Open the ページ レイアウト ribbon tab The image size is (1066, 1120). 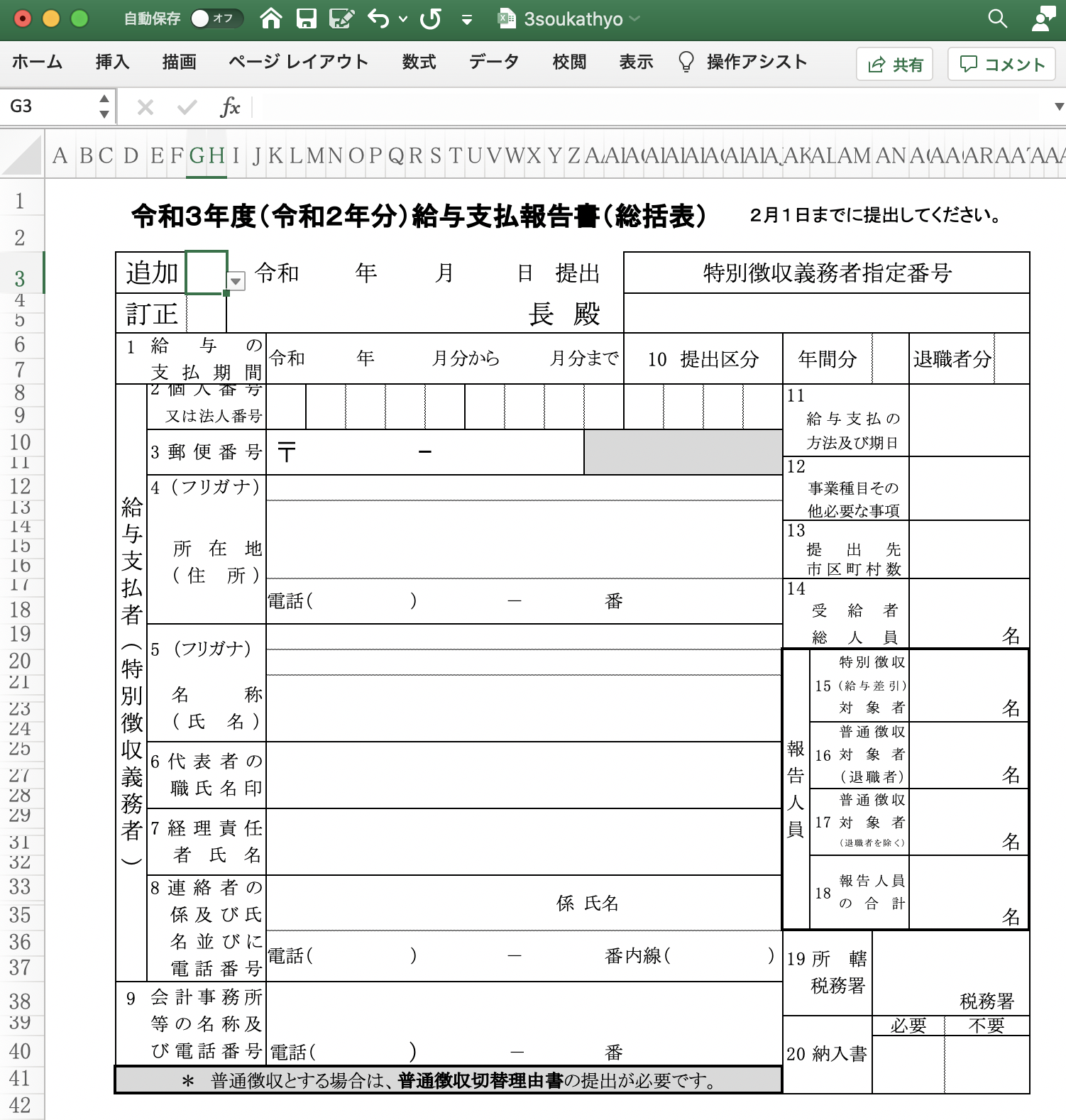point(298,62)
